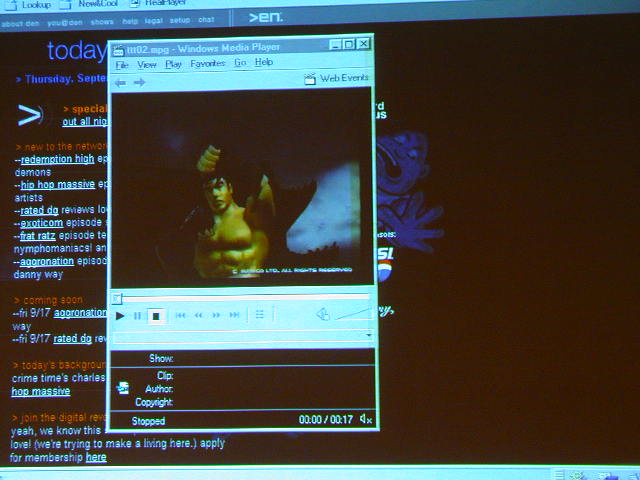Click the back arrow in Media Player
This screenshot has height=480, width=640.
click(121, 82)
